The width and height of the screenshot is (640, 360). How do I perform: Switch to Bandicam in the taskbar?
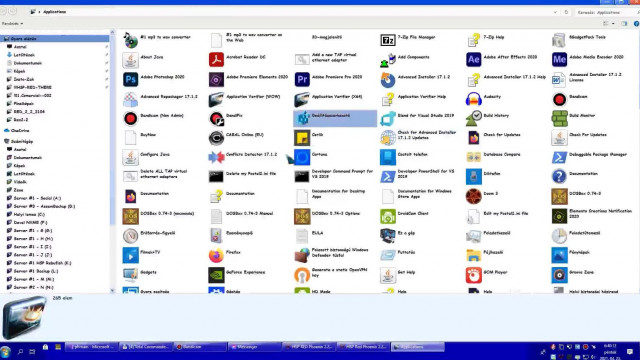(200, 347)
